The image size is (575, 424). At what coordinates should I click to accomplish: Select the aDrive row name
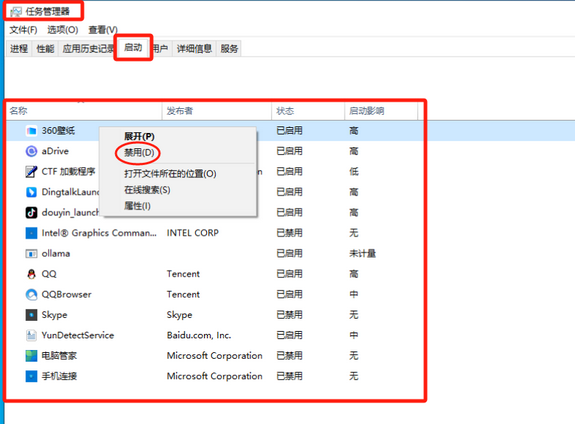pos(55,151)
